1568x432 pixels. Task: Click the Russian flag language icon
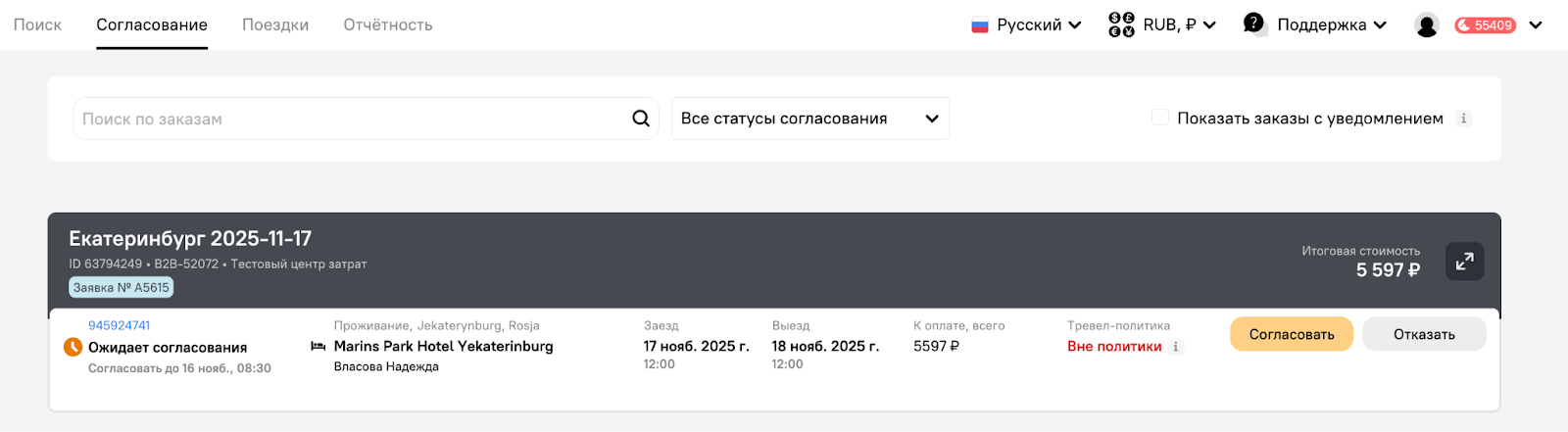coord(980,25)
